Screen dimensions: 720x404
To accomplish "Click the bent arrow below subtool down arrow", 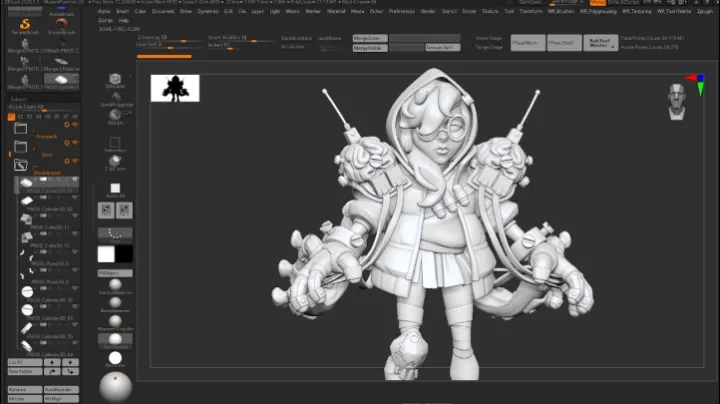I will [x=70, y=371].
